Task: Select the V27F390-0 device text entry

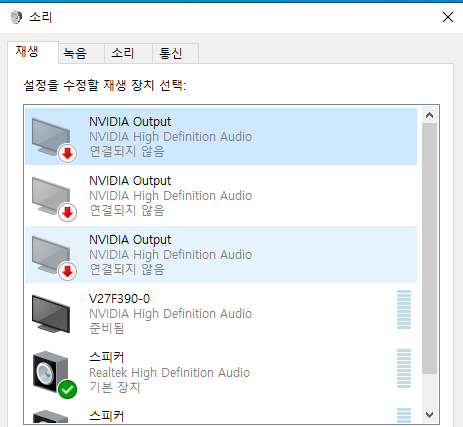Action: pyautogui.click(x=221, y=314)
